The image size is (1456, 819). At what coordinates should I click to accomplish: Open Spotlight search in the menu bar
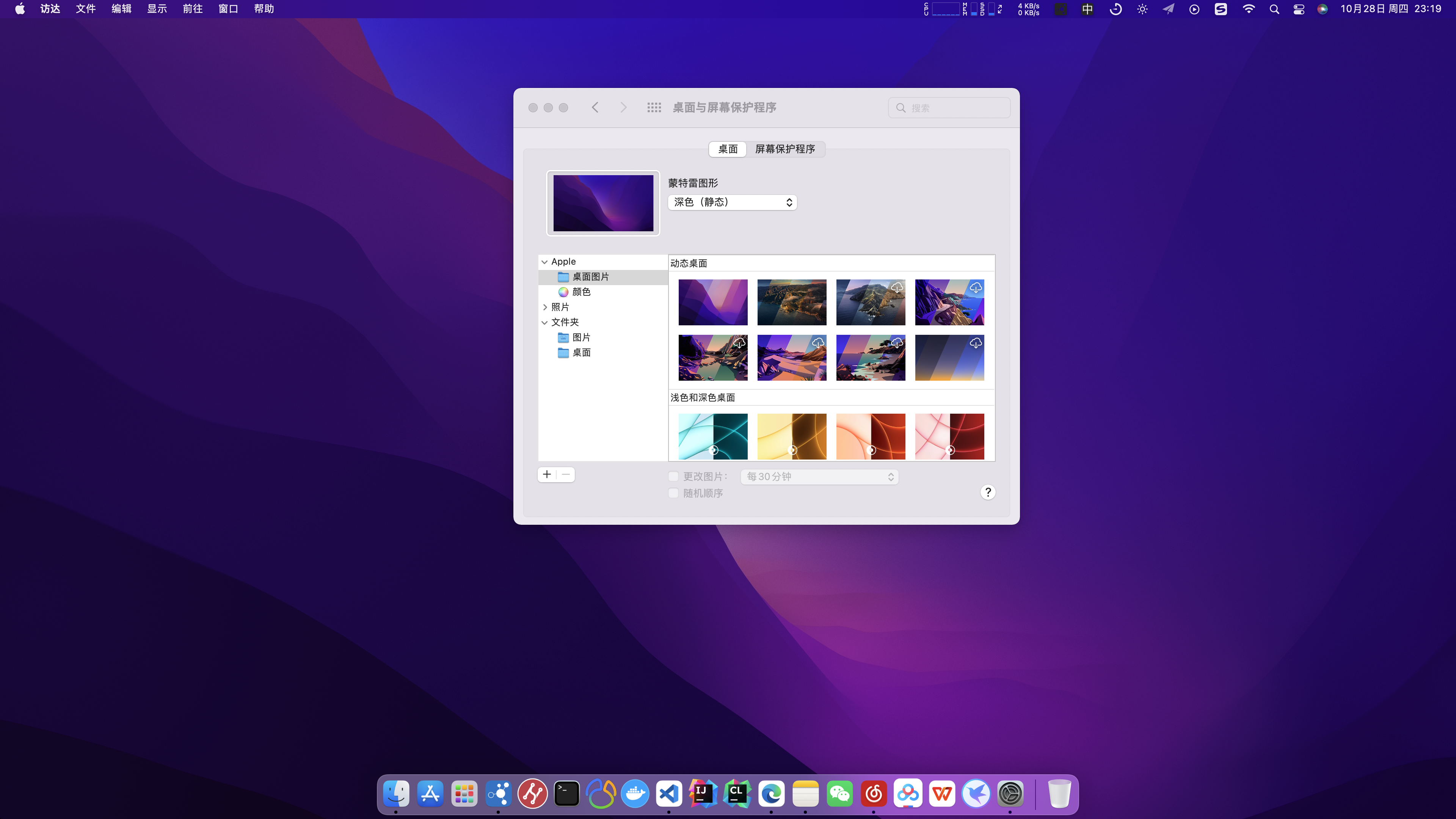click(1274, 9)
